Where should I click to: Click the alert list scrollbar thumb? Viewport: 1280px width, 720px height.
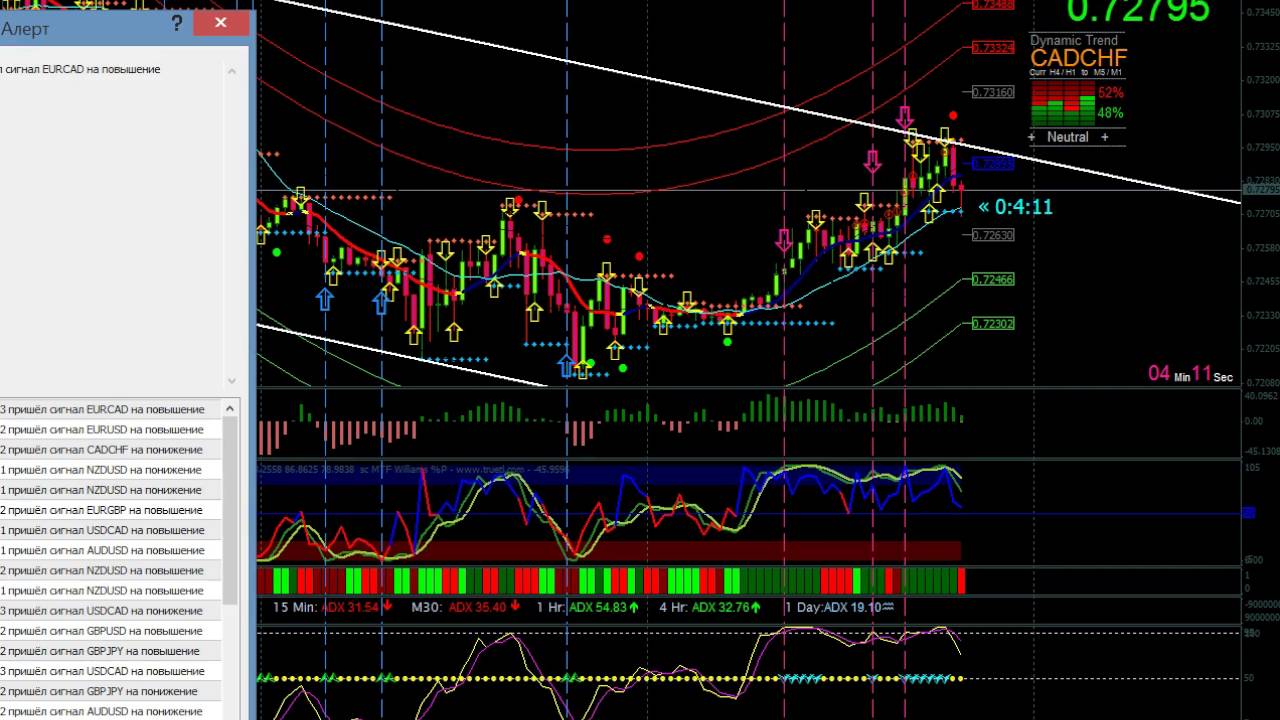(231, 510)
